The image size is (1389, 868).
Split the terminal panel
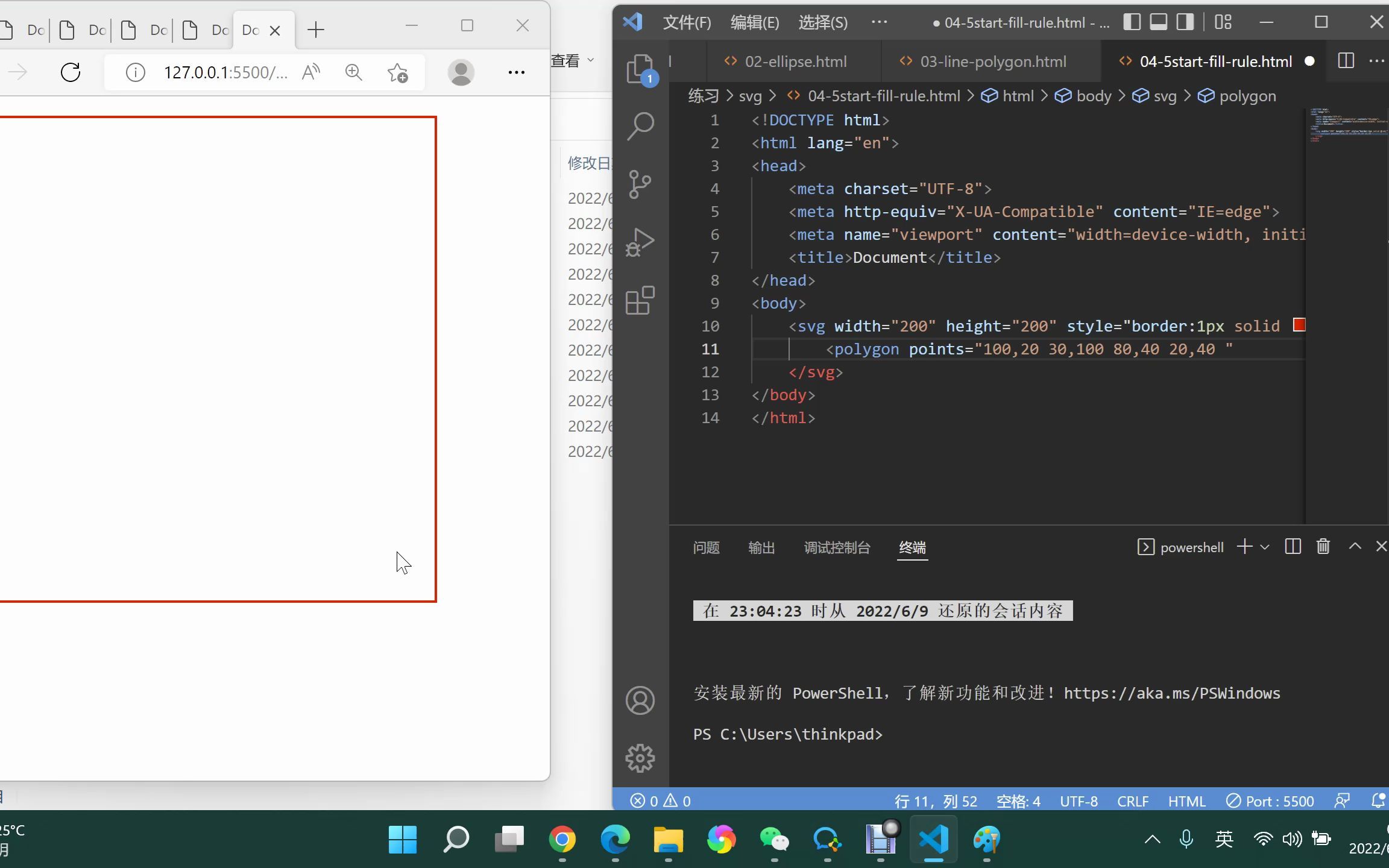click(1293, 546)
